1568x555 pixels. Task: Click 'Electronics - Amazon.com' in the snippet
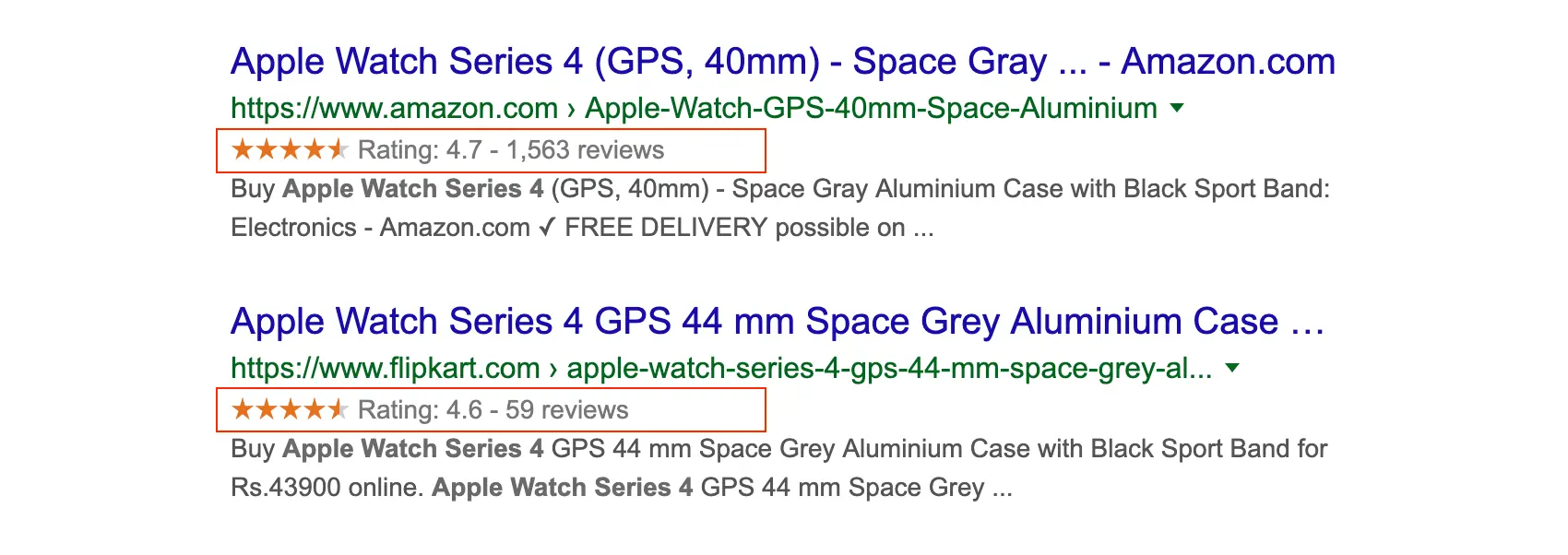[x=380, y=228]
